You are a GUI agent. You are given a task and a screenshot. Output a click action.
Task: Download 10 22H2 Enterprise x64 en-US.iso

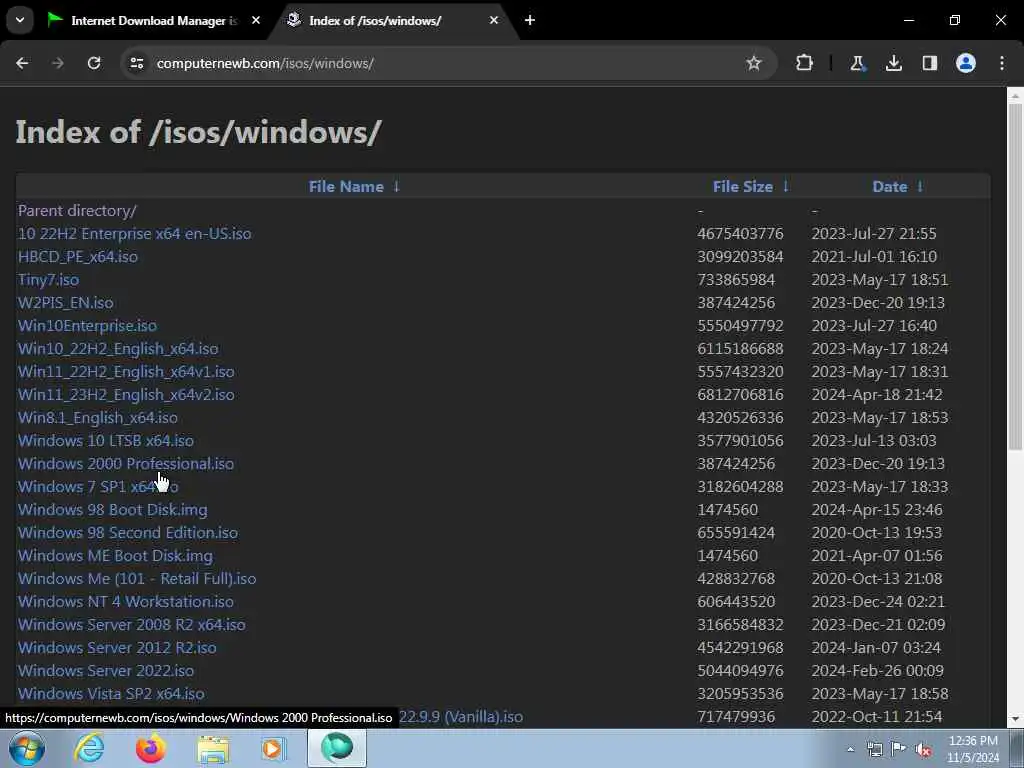135,234
